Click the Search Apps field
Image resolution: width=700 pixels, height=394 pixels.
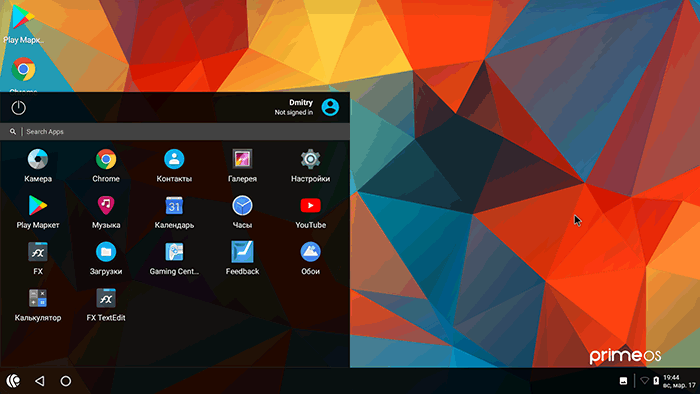coord(175,132)
